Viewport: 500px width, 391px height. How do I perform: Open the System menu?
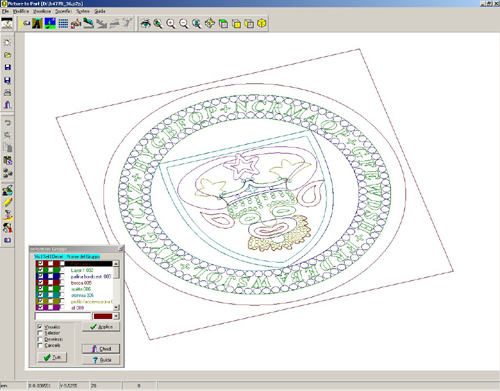(83, 11)
